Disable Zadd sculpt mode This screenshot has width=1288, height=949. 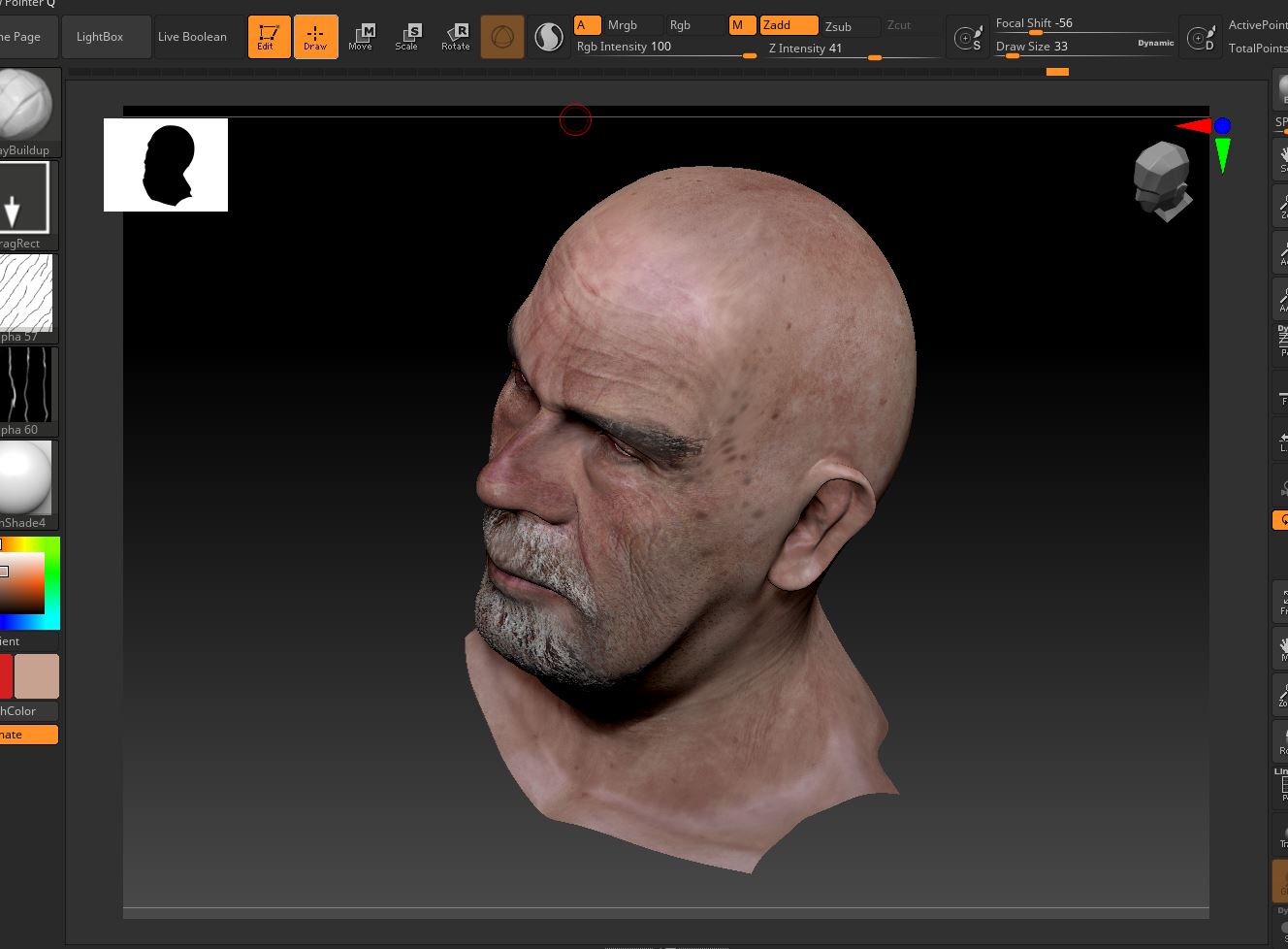pos(789,25)
